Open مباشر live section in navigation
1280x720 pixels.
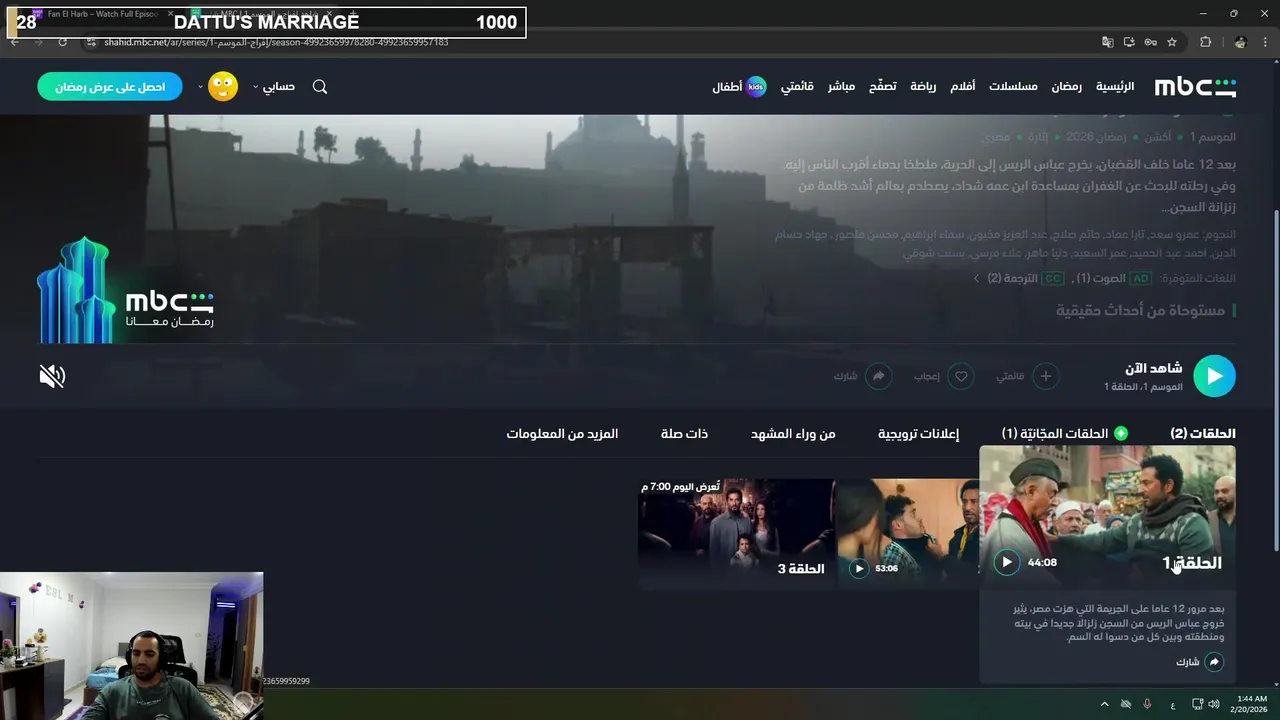click(x=841, y=87)
